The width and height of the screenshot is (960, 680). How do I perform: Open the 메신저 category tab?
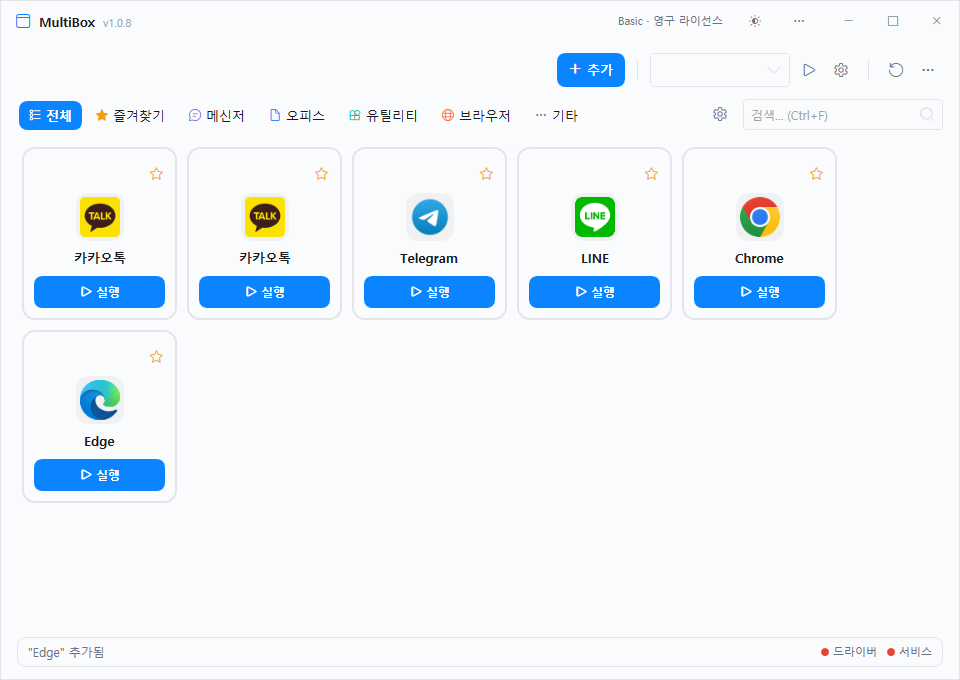coord(217,116)
